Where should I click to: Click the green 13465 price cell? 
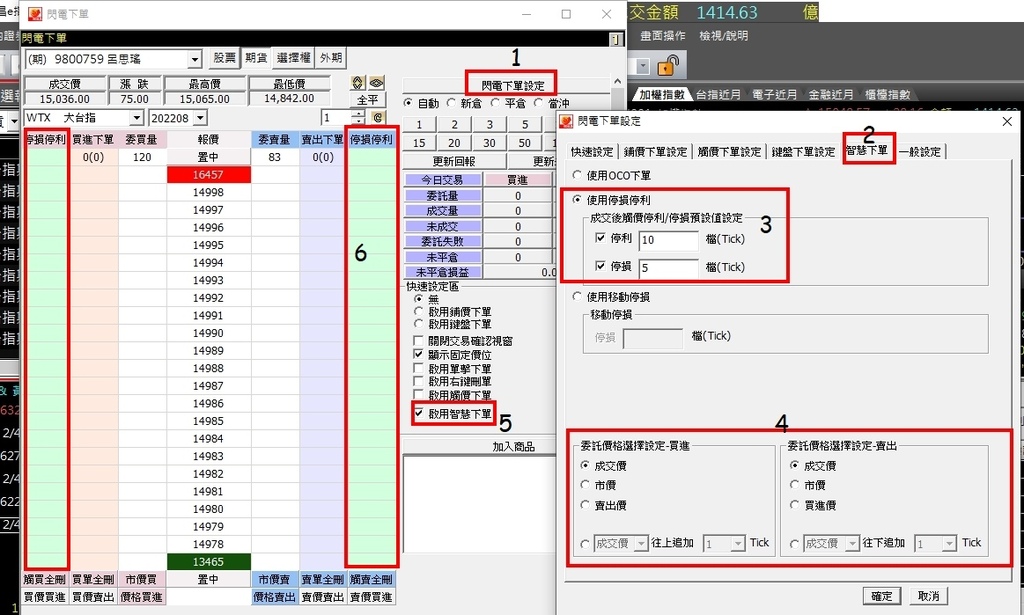point(208,561)
